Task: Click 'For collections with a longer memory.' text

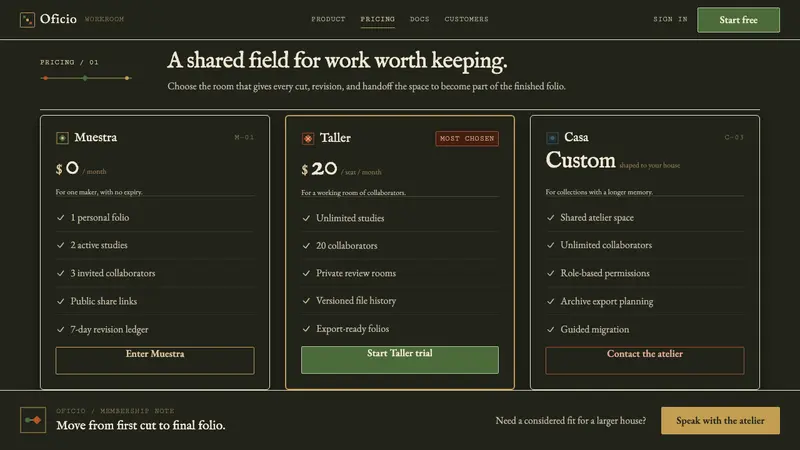Action: [x=599, y=192]
